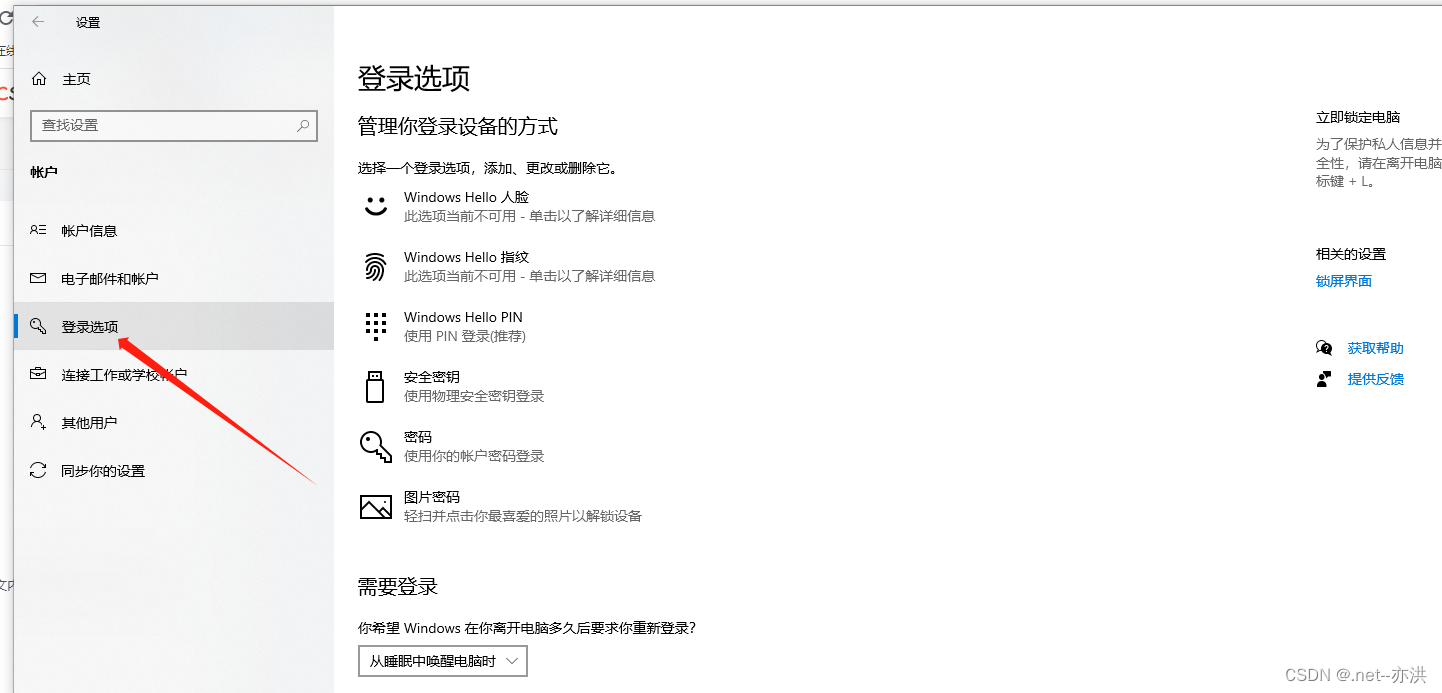Click the search magnifier in 查找设置 box
Image resolution: width=1442 pixels, height=693 pixels.
(x=303, y=126)
